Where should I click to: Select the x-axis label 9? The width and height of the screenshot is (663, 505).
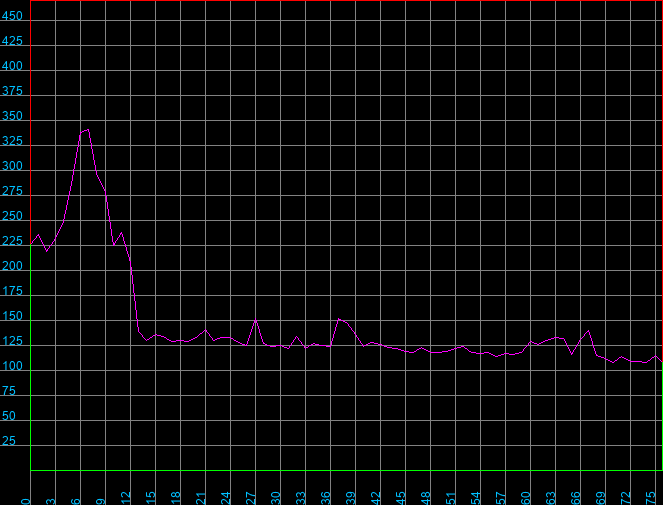click(101, 501)
